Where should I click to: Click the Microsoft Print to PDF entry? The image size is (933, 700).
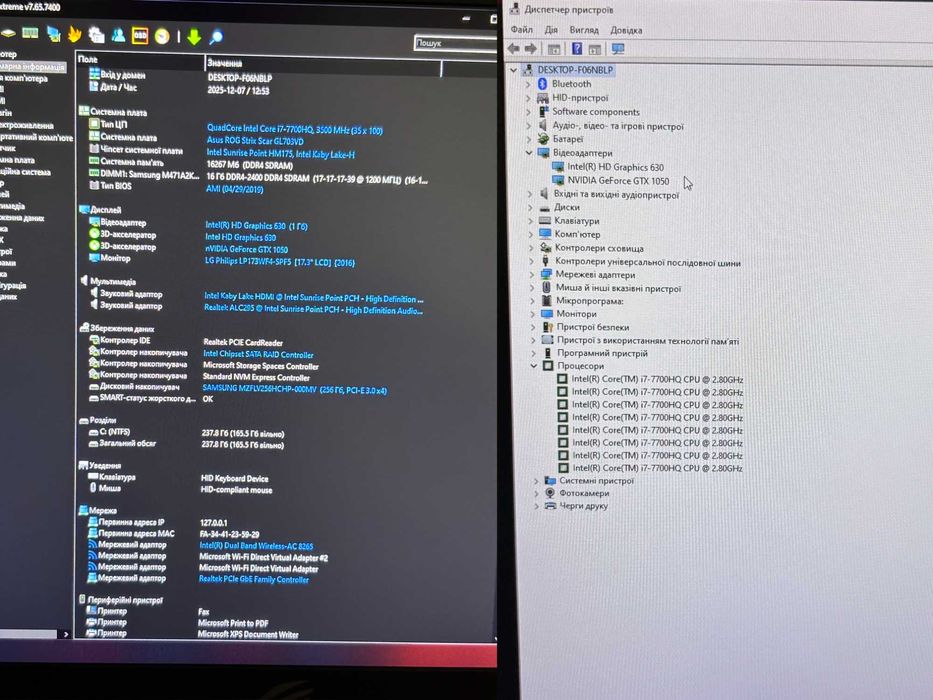tap(233, 623)
